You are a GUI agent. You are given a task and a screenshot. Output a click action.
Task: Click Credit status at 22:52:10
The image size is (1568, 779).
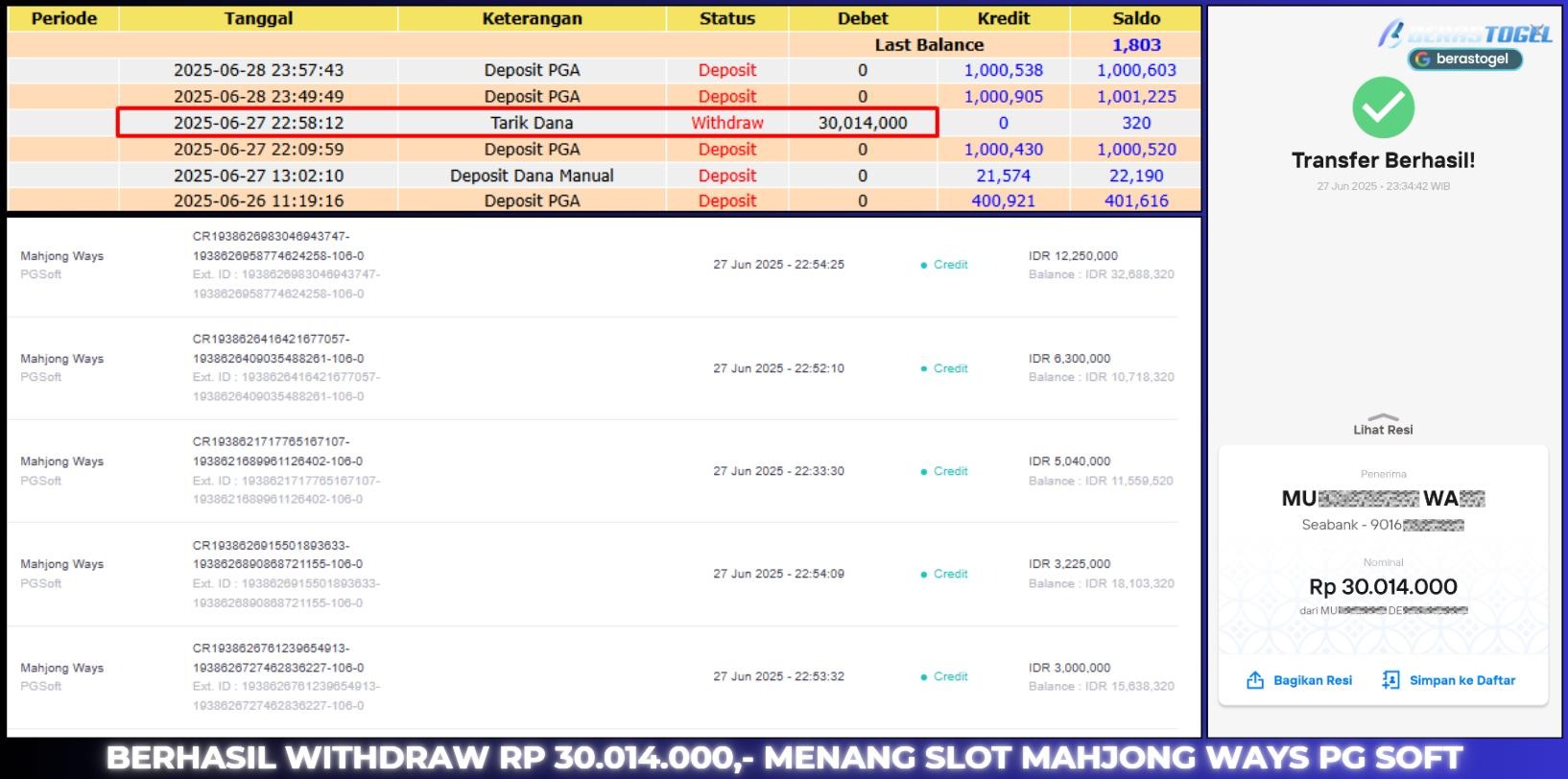tap(944, 368)
